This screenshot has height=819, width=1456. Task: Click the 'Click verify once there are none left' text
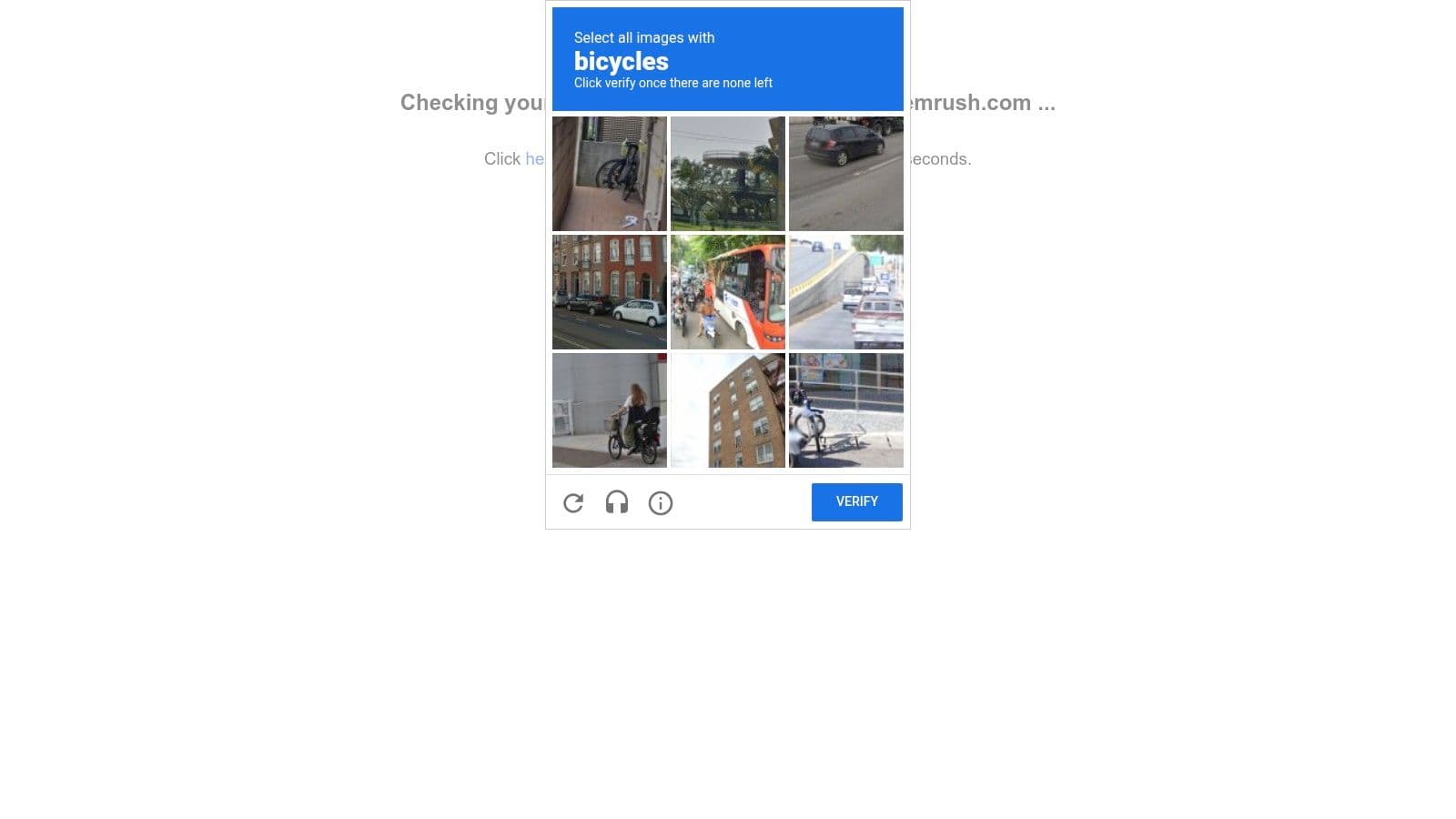click(673, 83)
